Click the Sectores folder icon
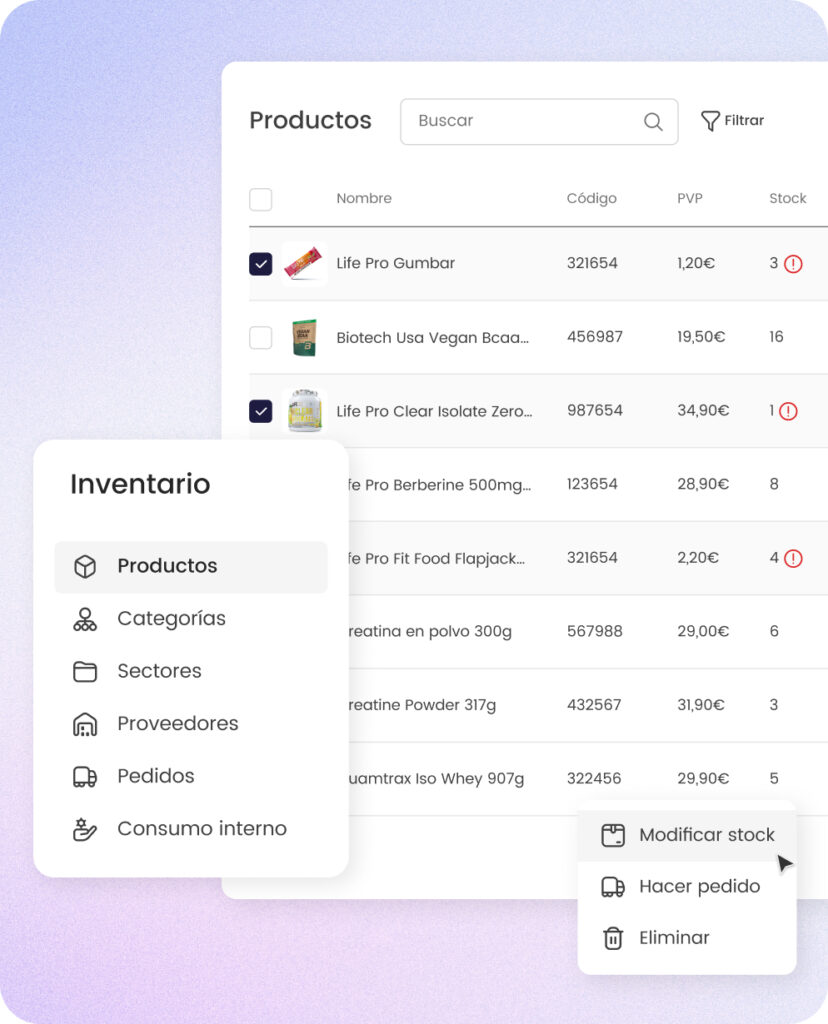 (85, 671)
